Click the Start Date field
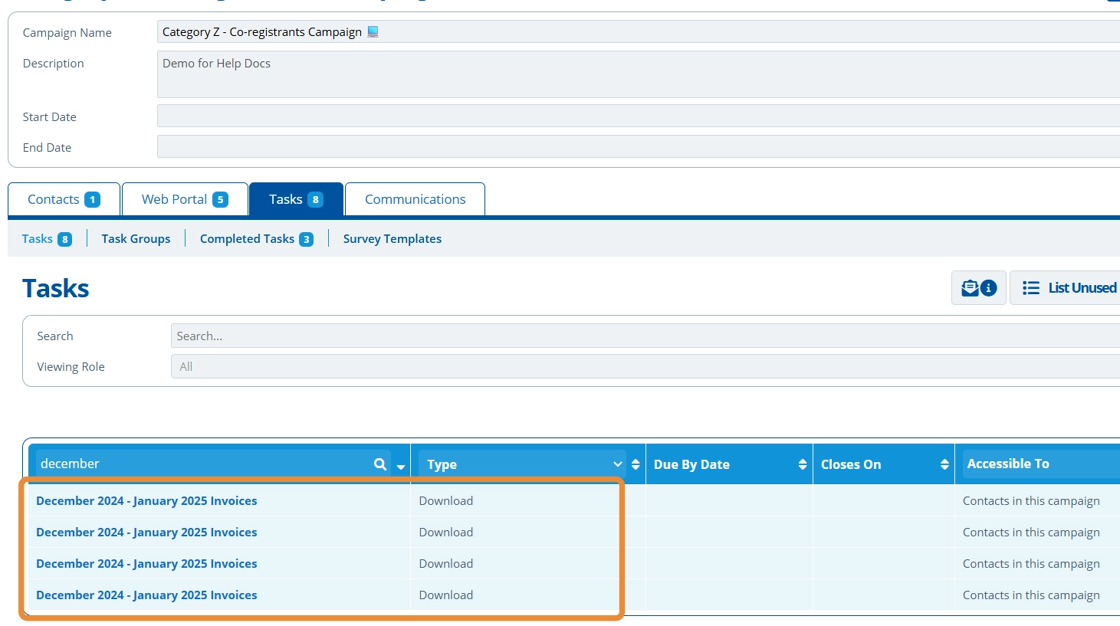Screen dimensions: 1120x626 (x=639, y=116)
